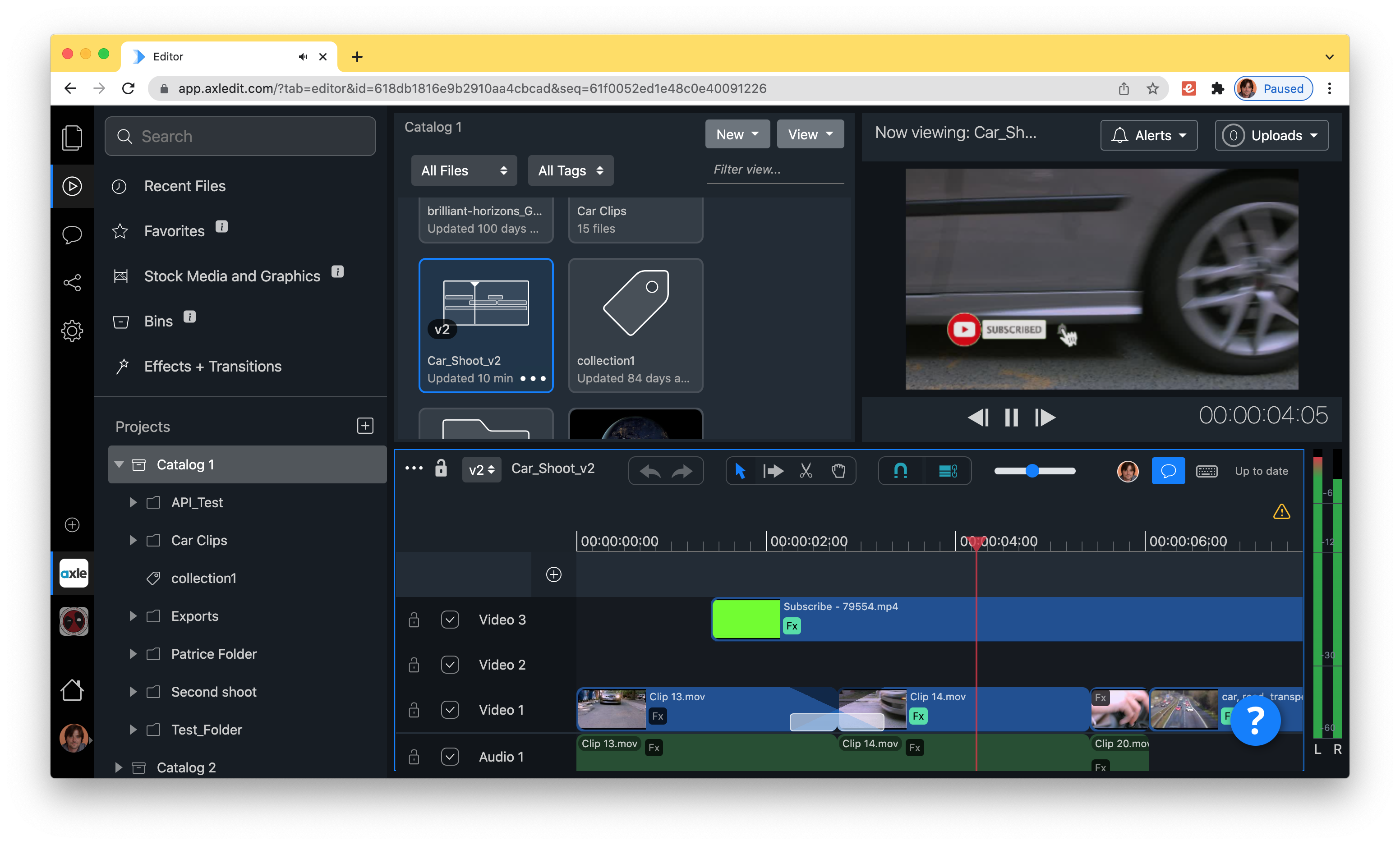Select the razor cut scissors tool
The width and height of the screenshot is (1400, 845).
point(806,470)
